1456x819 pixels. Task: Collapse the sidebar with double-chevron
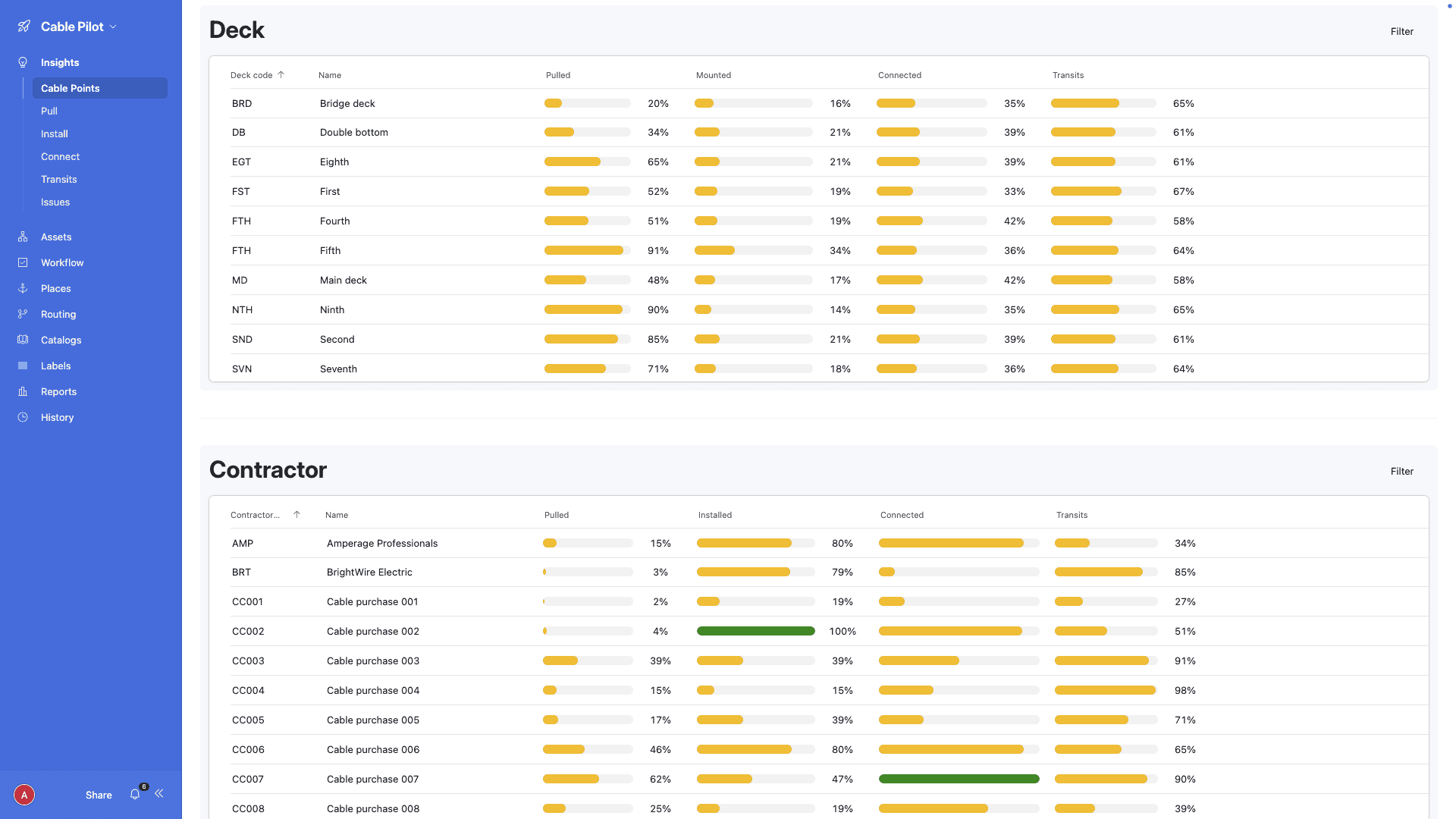tap(159, 793)
